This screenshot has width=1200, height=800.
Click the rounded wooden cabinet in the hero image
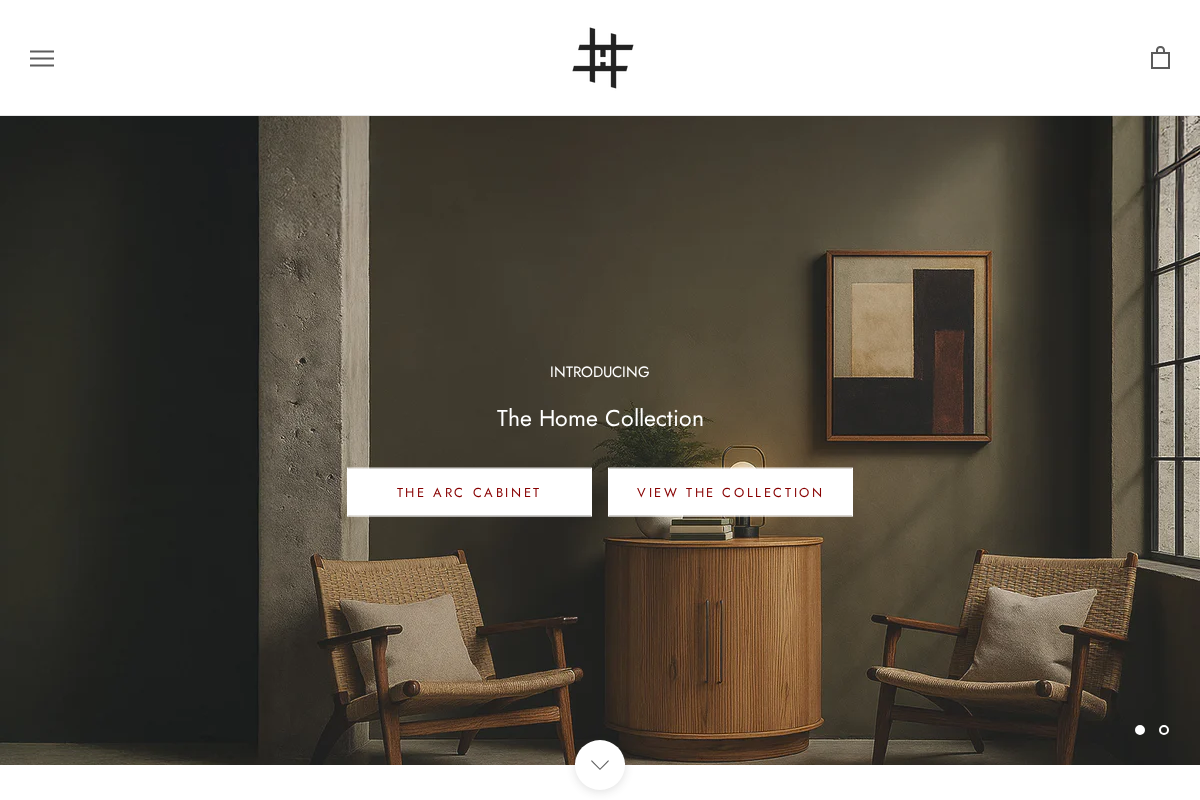pos(713,645)
